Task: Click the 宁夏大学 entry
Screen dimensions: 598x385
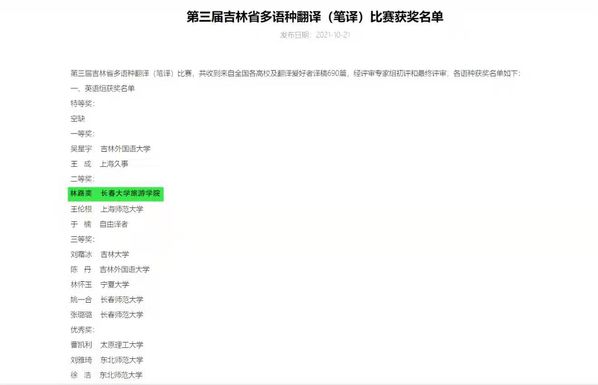Action: tap(114, 285)
